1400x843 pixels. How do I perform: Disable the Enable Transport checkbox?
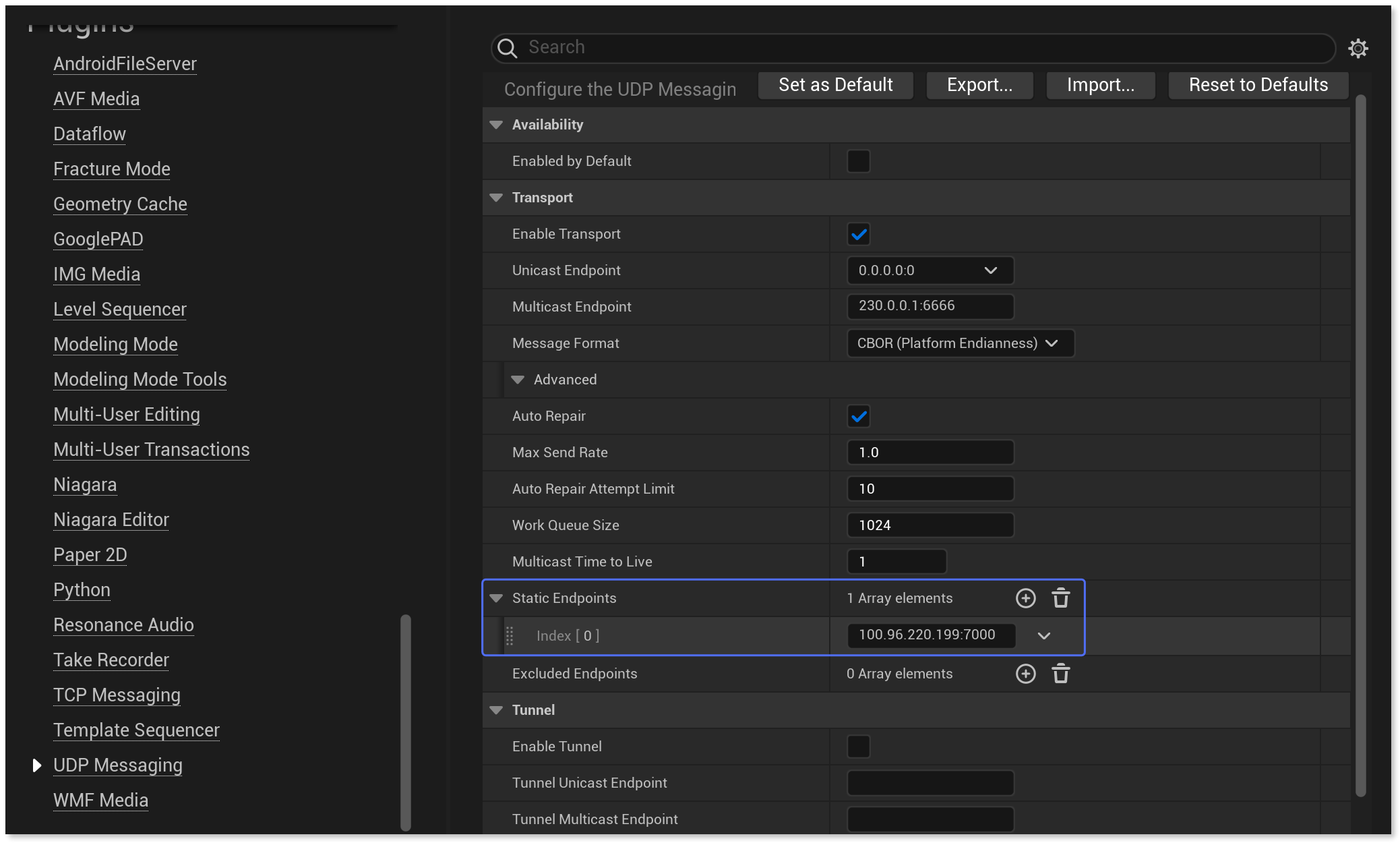click(858, 234)
